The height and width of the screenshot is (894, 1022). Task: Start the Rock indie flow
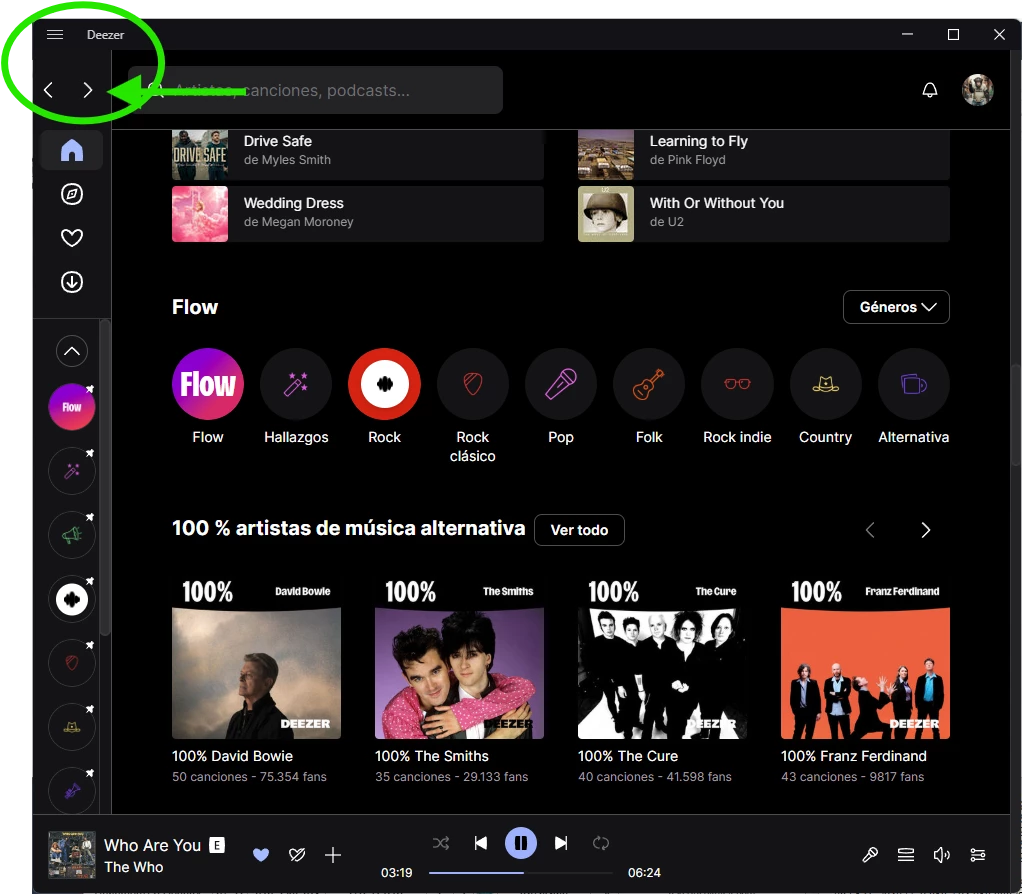pyautogui.click(x=737, y=384)
